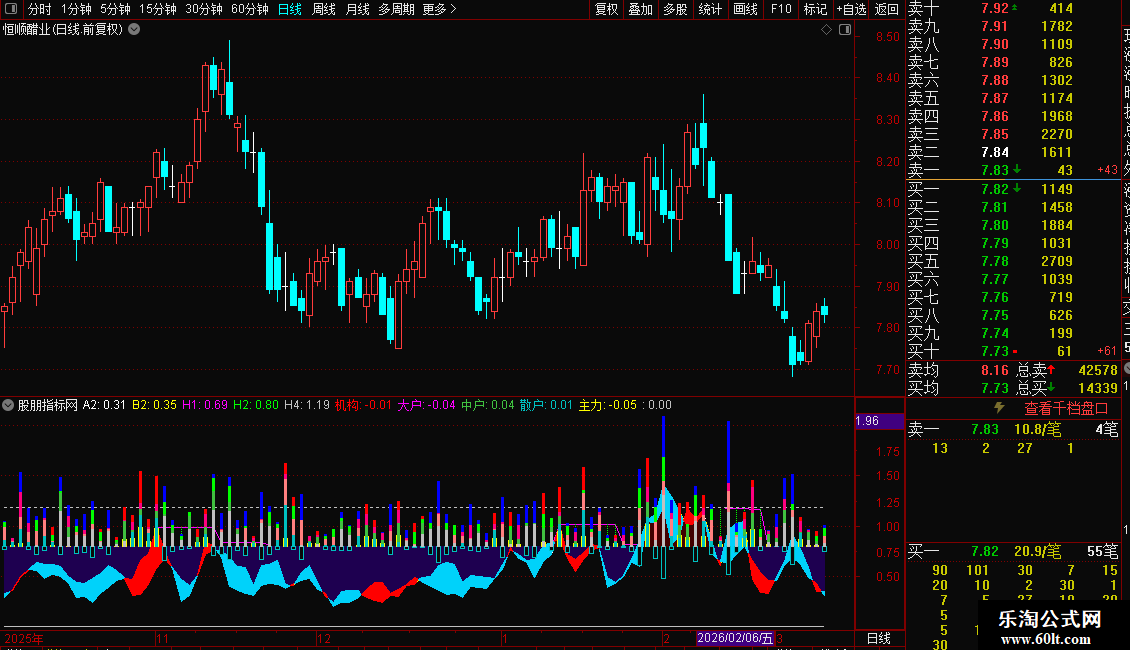
Task: Click the 买一 20.9/笔 detail row
Action: (x=1013, y=551)
